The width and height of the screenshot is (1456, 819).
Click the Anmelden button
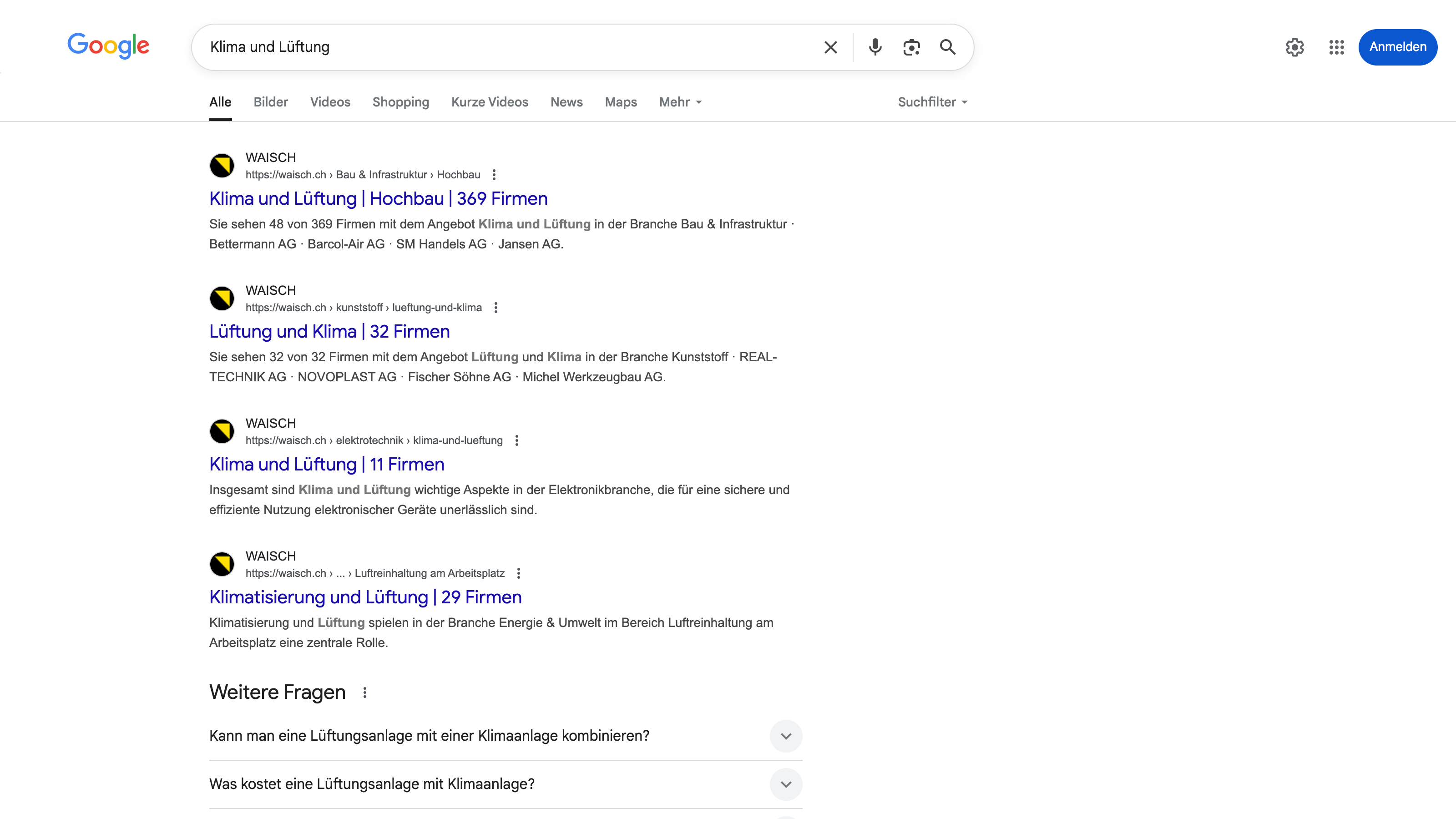point(1397,47)
